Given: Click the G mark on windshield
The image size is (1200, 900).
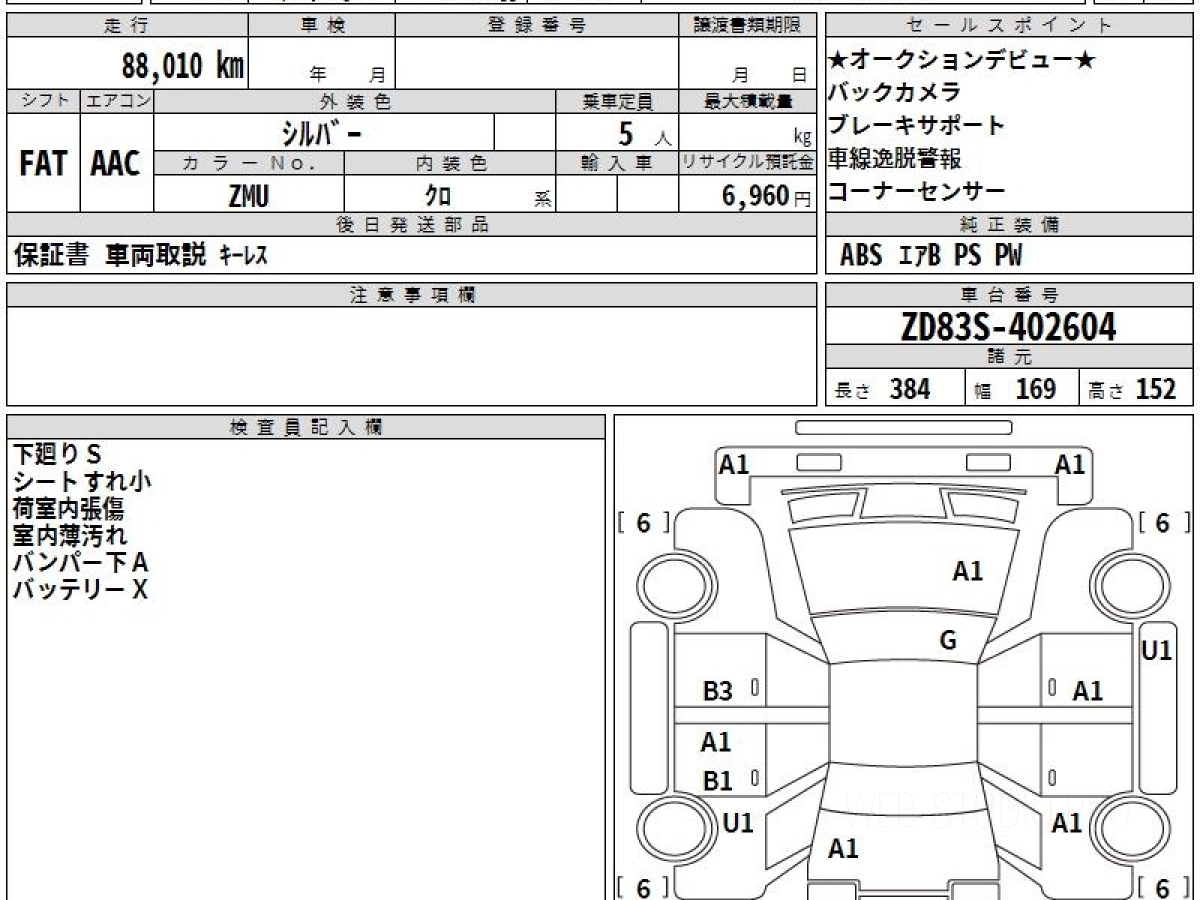Looking at the screenshot, I should point(948,641).
